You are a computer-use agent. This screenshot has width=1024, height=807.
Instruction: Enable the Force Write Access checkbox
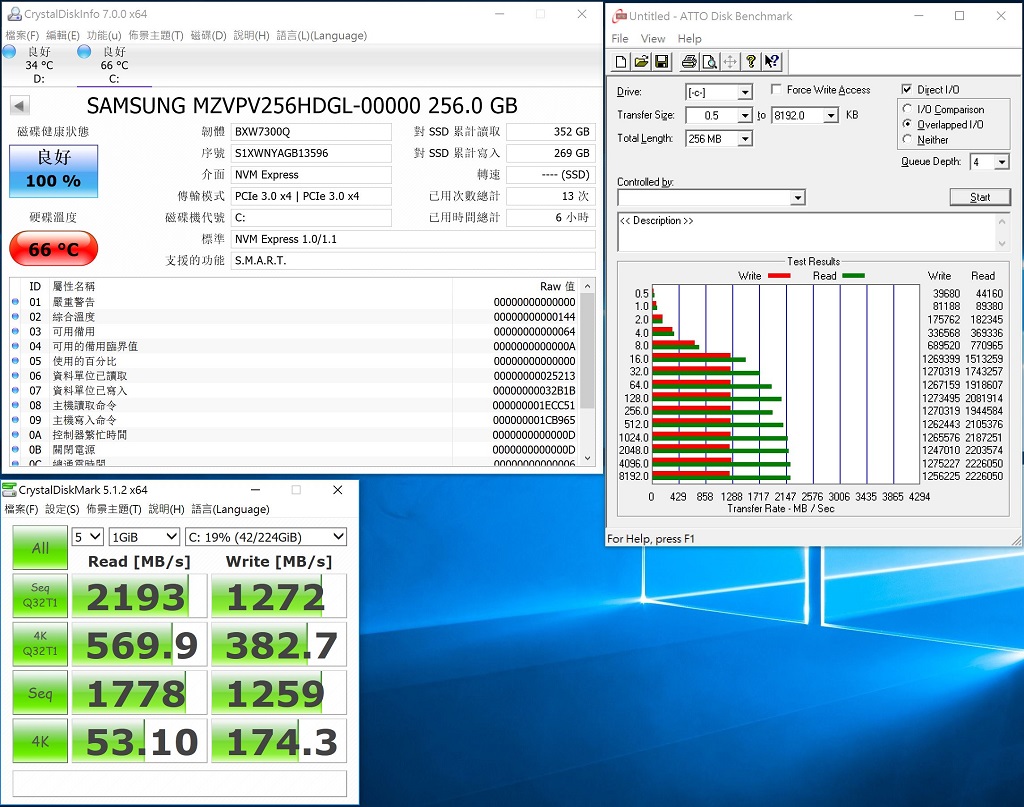(776, 89)
